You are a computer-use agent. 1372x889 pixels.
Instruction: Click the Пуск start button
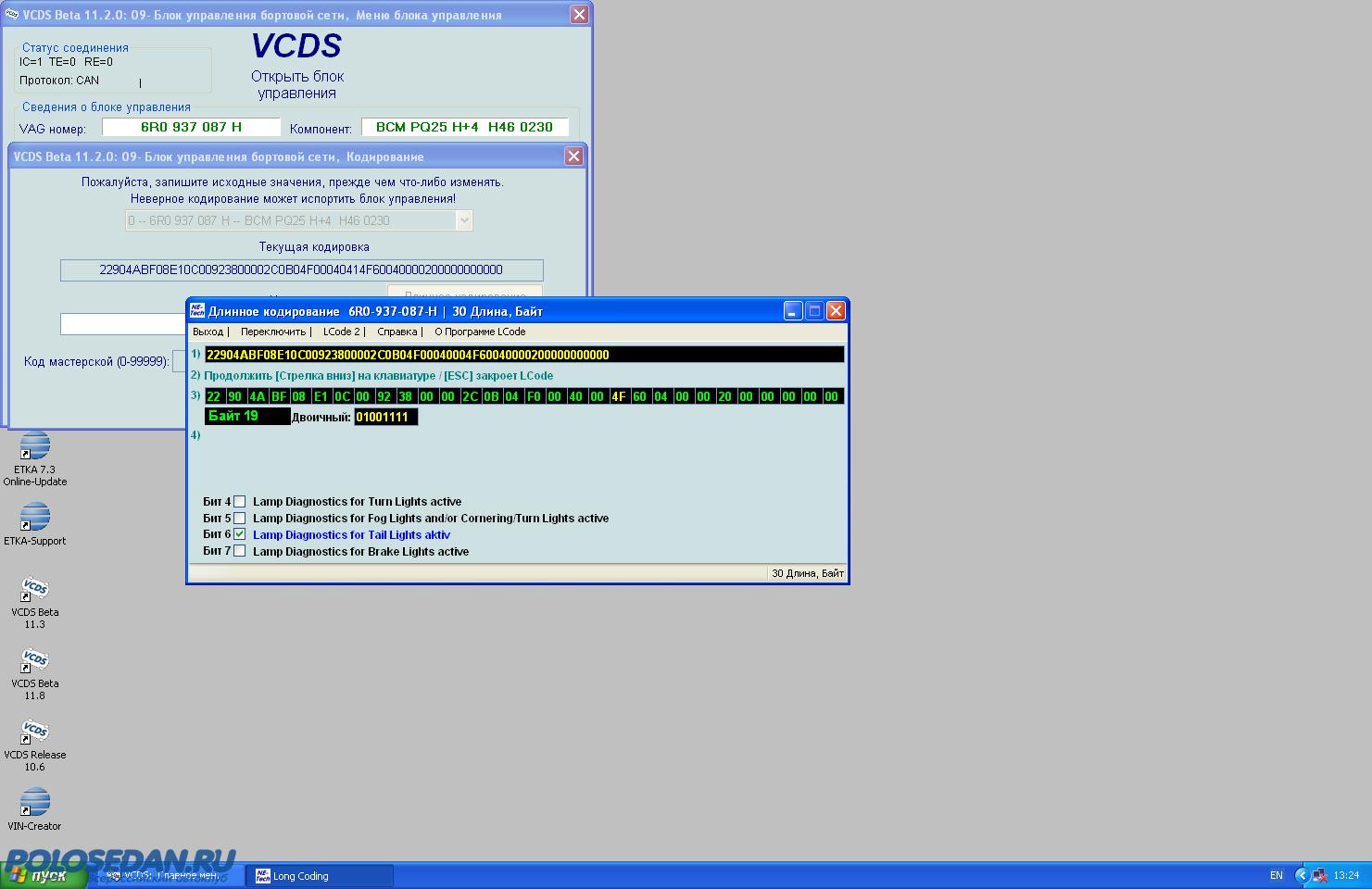click(44, 876)
